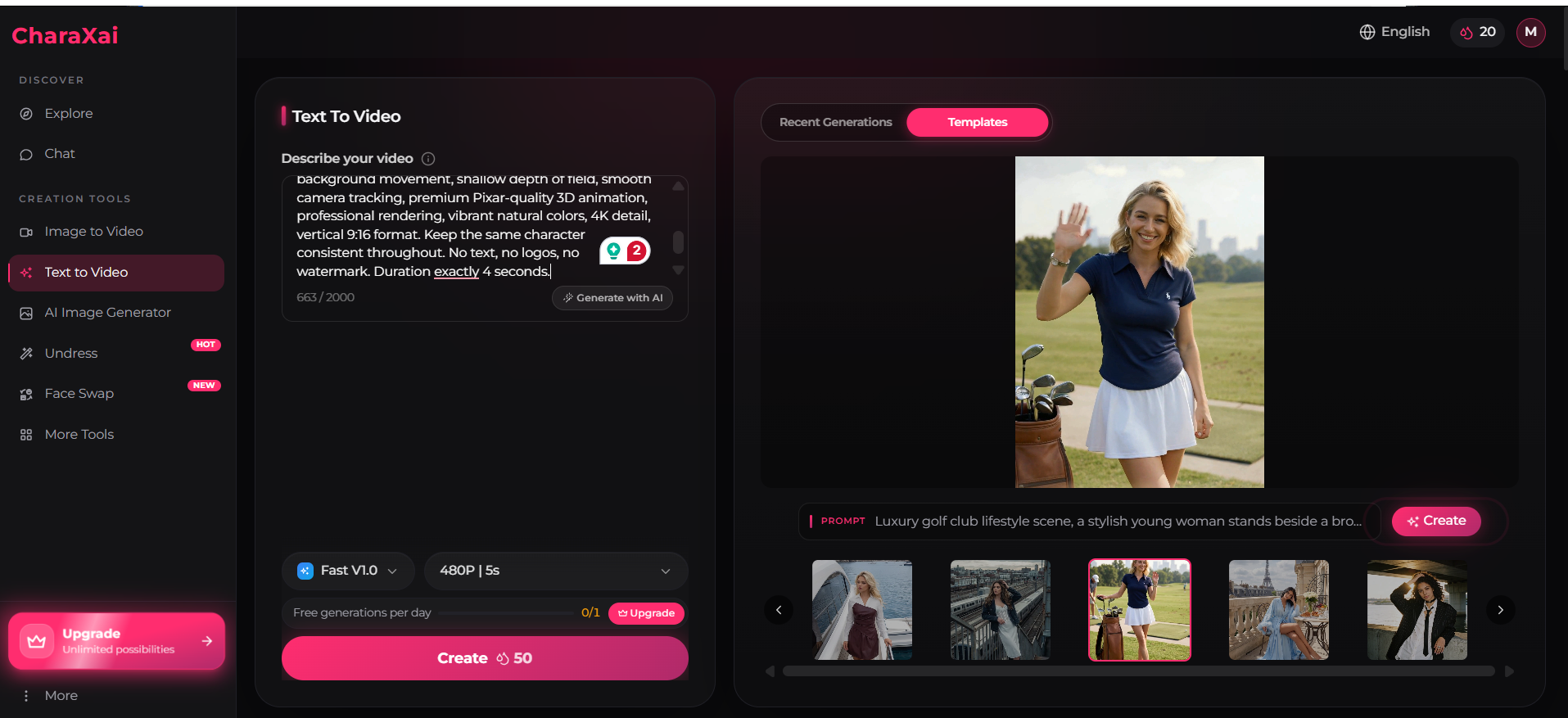Click the crown Upgrade banner in sidebar
Viewport: 1568px width, 718px height.
[116, 641]
